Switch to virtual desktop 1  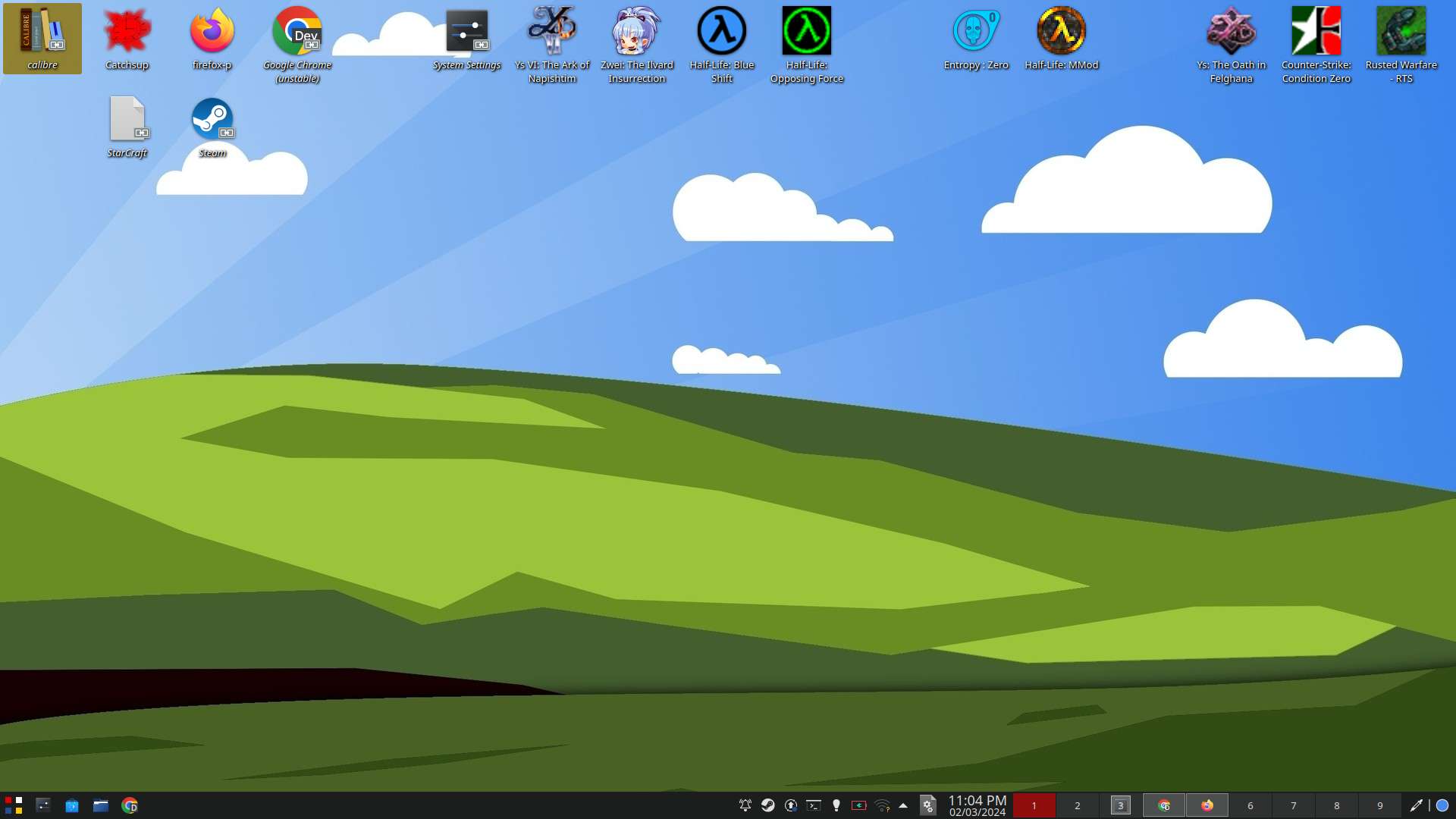pyautogui.click(x=1034, y=805)
